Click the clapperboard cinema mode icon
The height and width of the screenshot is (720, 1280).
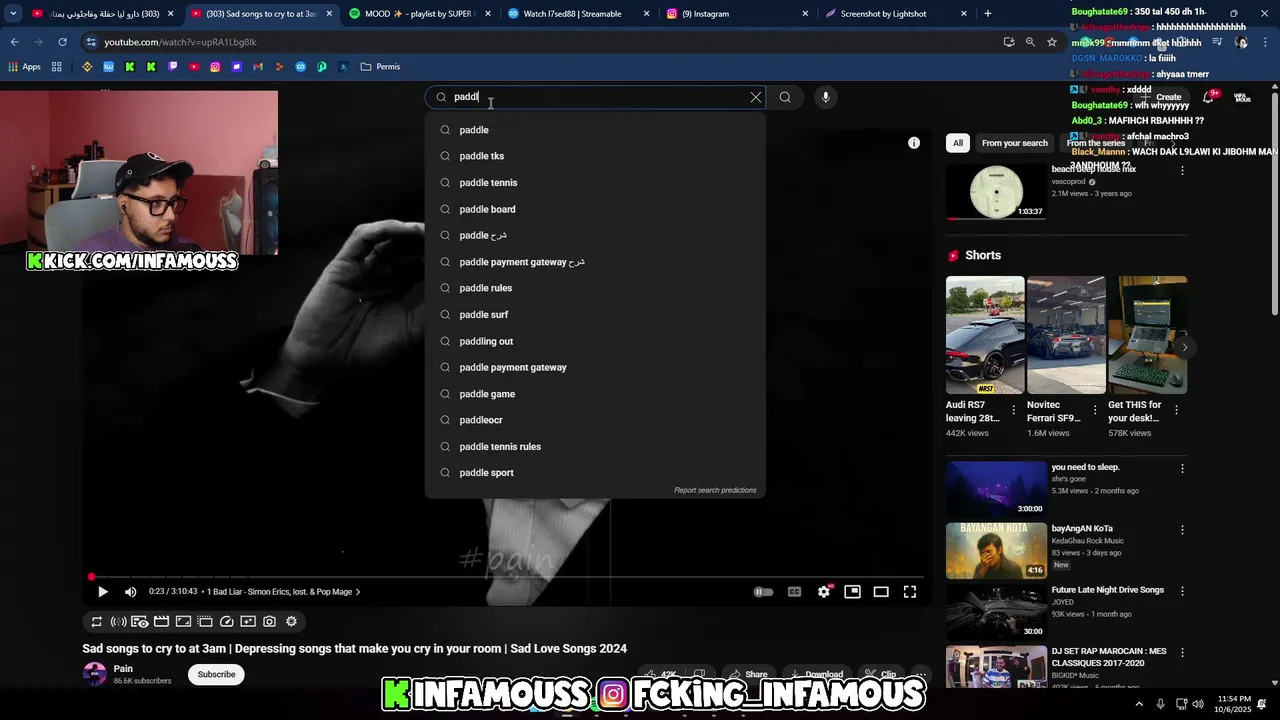tap(161, 622)
